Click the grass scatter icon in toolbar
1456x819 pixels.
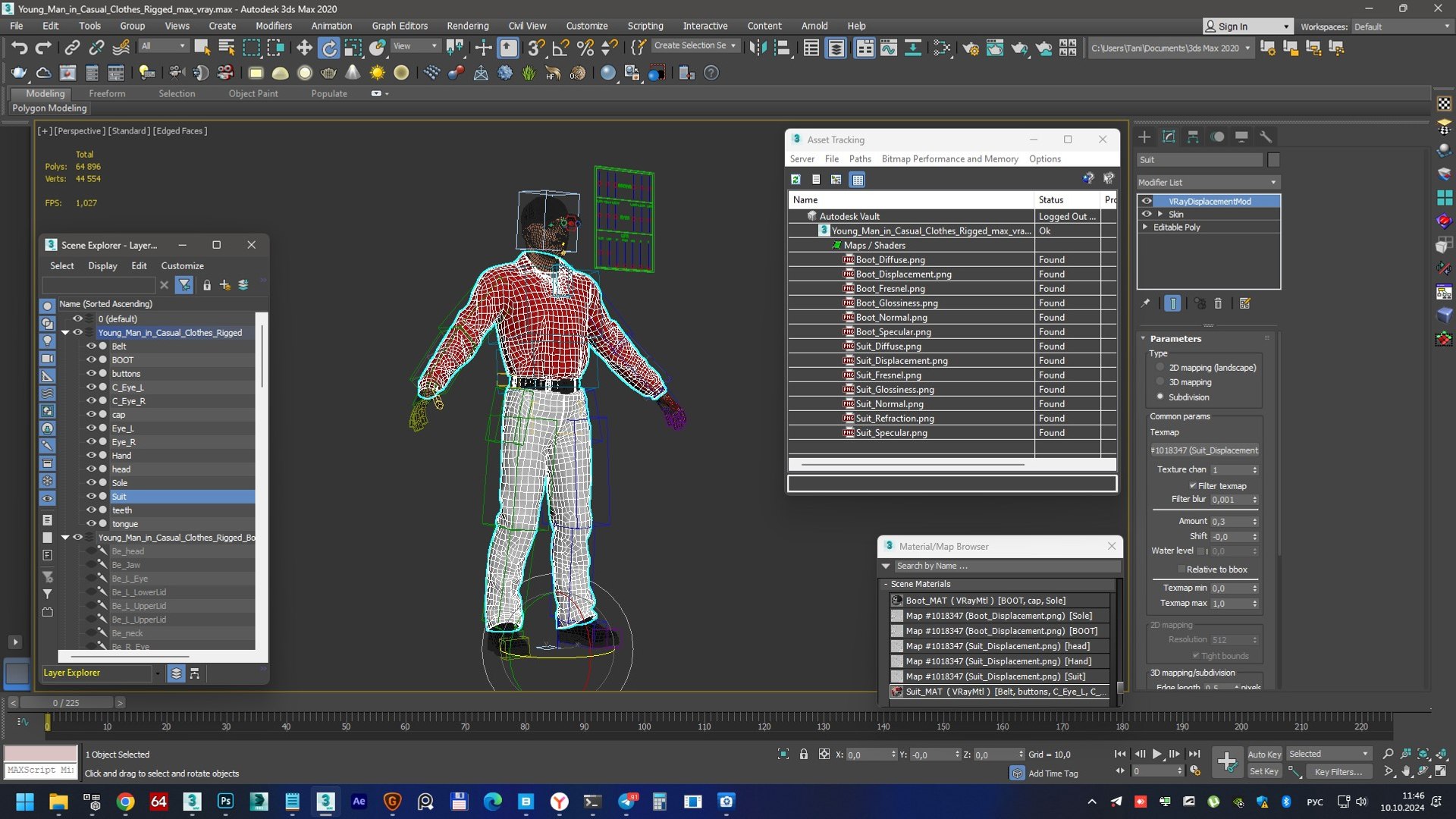(529, 73)
